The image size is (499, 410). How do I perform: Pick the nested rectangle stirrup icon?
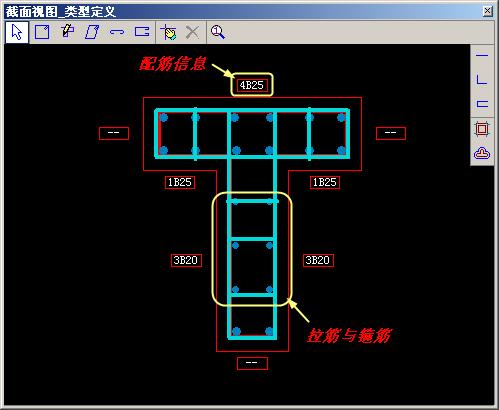(482, 129)
